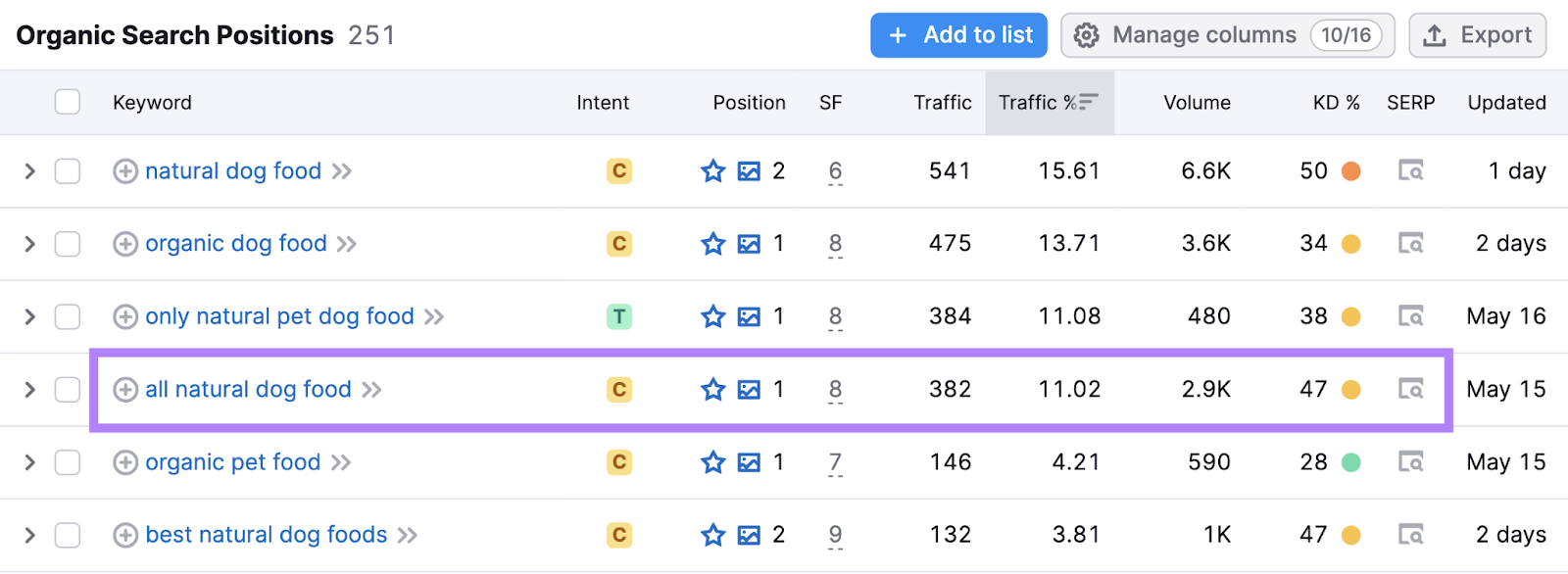Click double-arrow icon after natural dog food
This screenshot has width=1568, height=574.
[x=341, y=172]
